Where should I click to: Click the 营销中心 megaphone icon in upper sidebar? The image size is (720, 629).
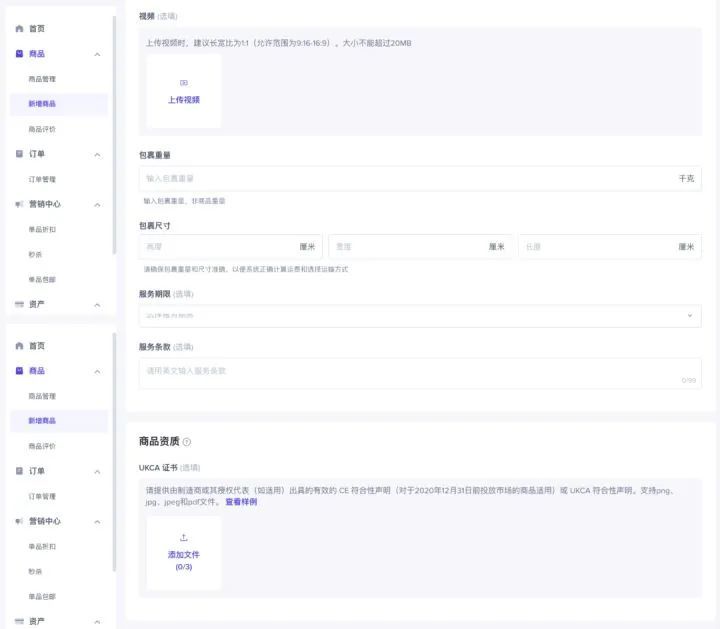pos(19,204)
